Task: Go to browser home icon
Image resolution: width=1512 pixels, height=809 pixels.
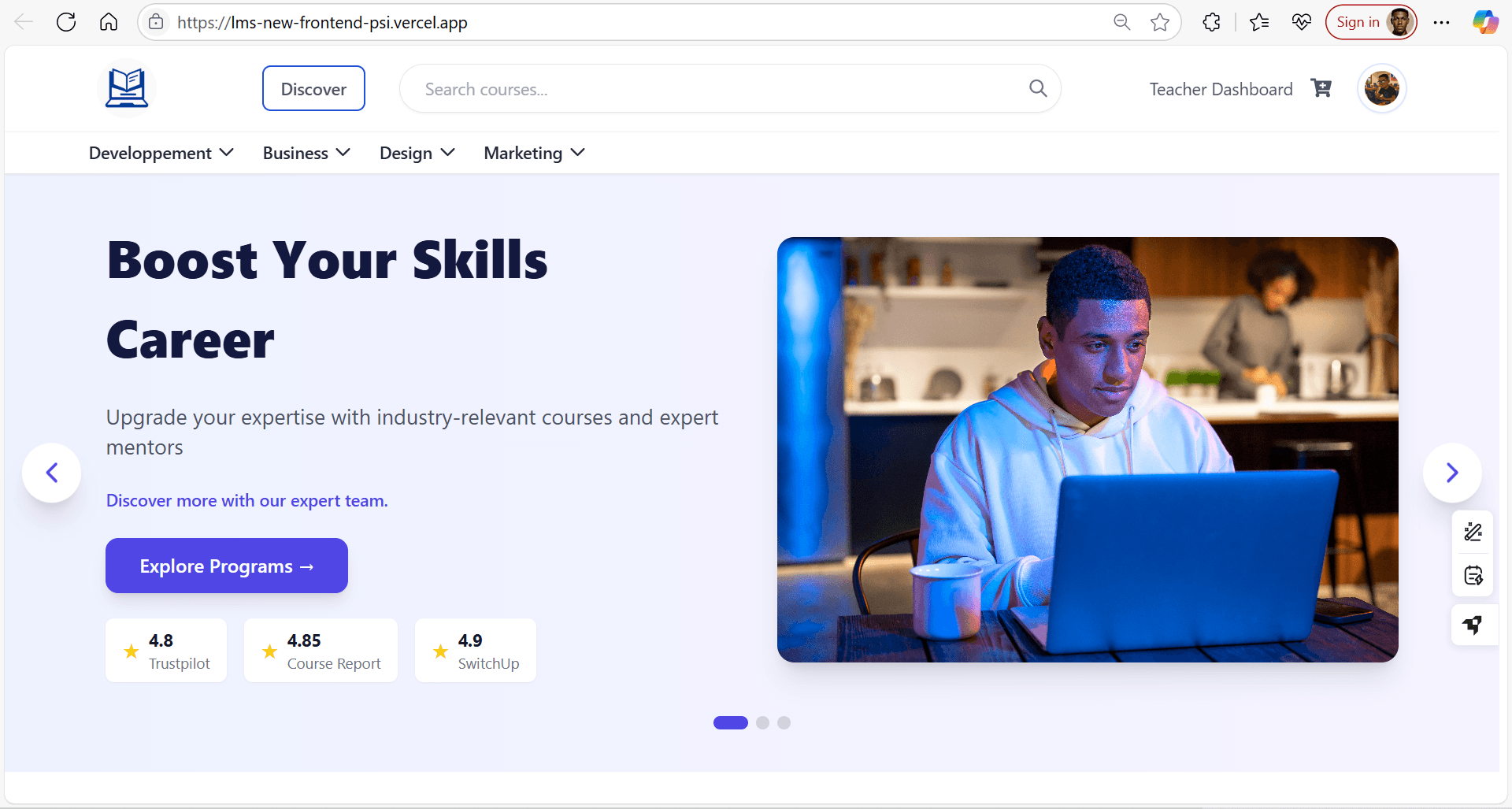Action: click(x=109, y=22)
